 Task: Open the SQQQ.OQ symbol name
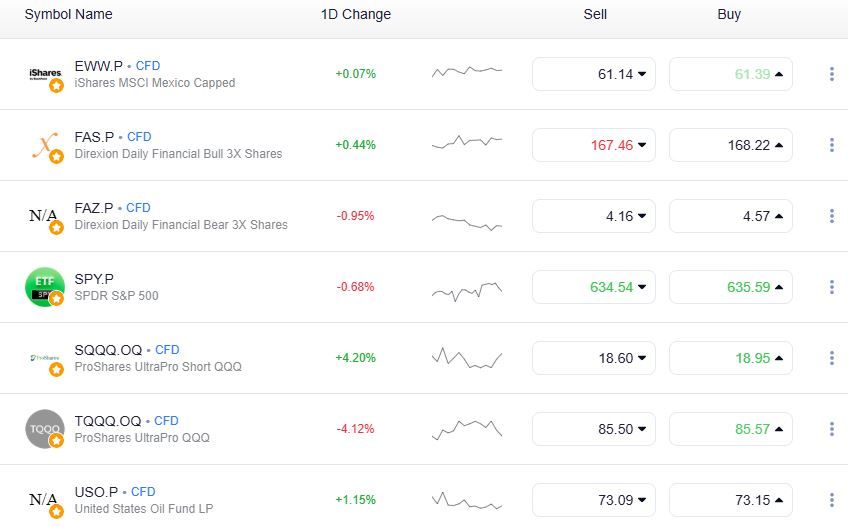tap(108, 350)
